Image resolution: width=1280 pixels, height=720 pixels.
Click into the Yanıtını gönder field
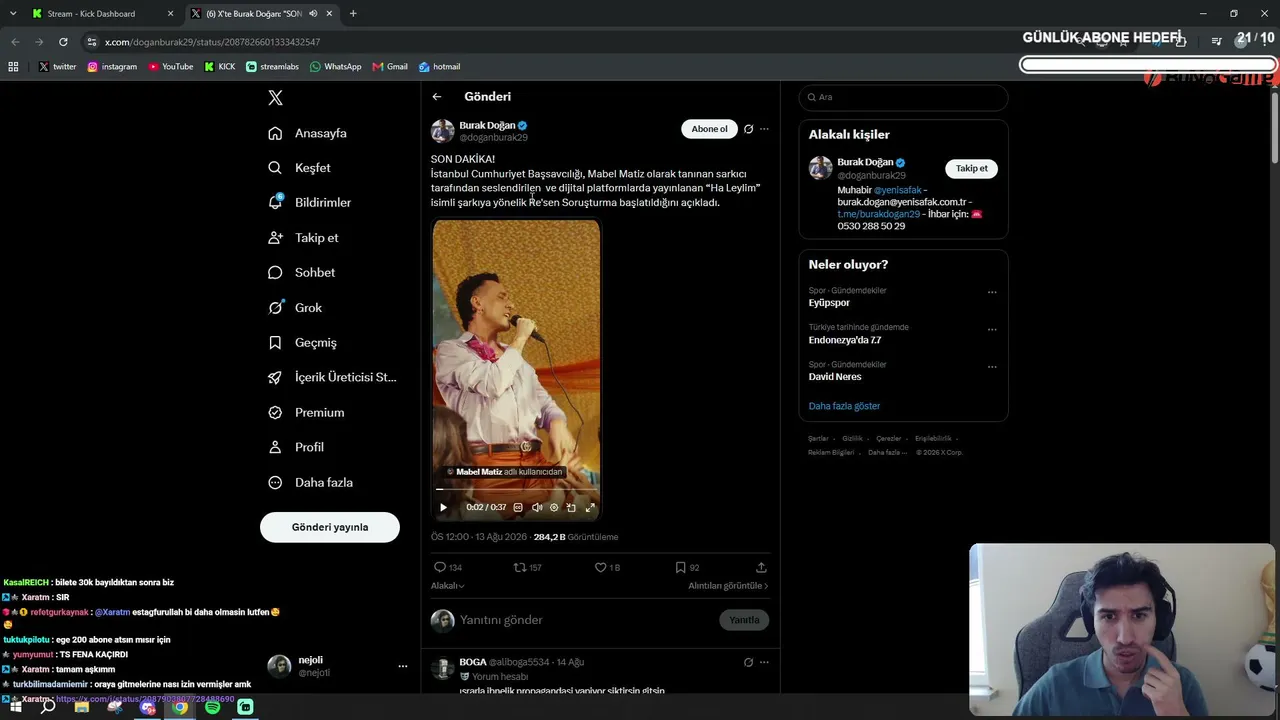(x=585, y=620)
